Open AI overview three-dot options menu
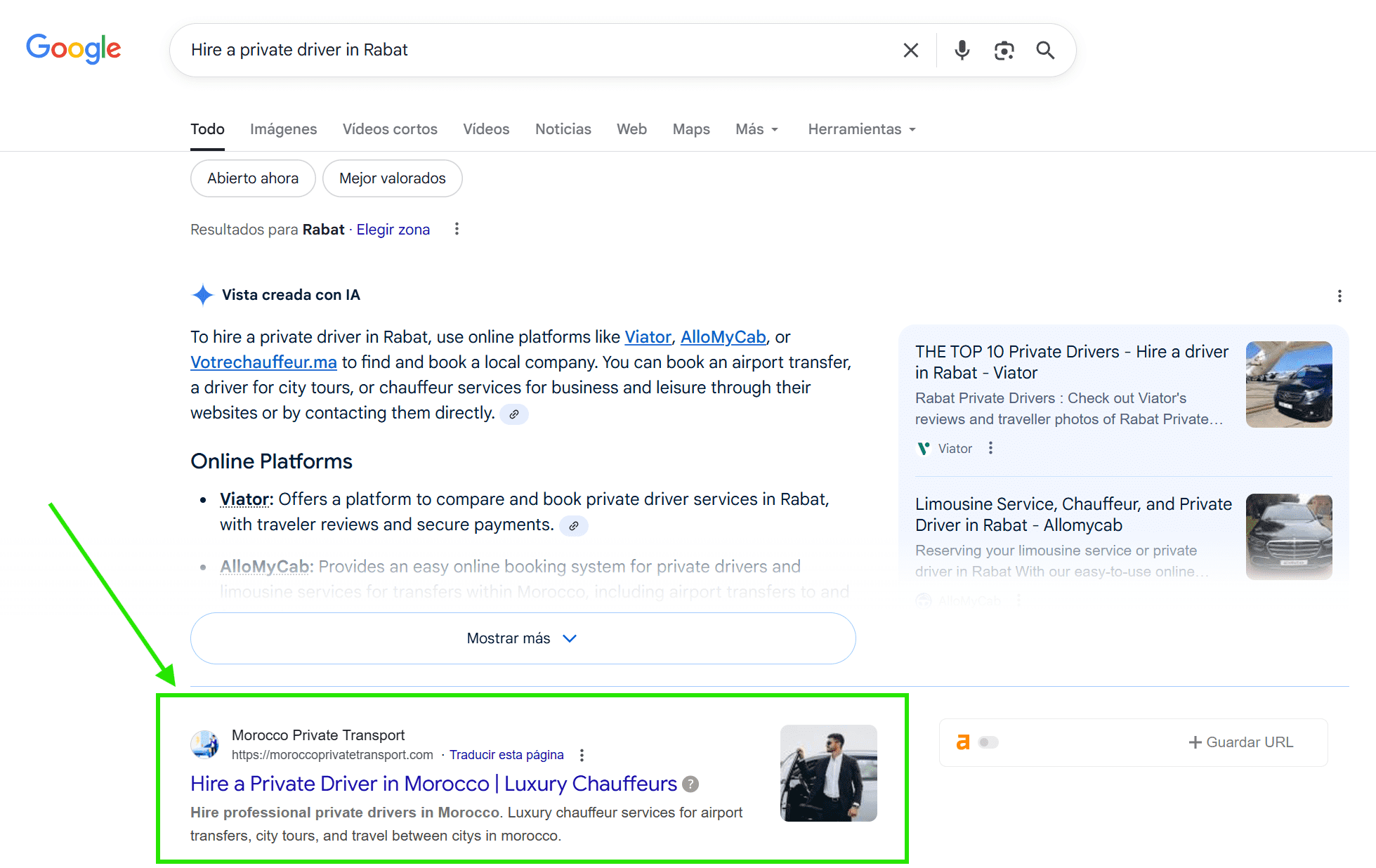 [1339, 296]
